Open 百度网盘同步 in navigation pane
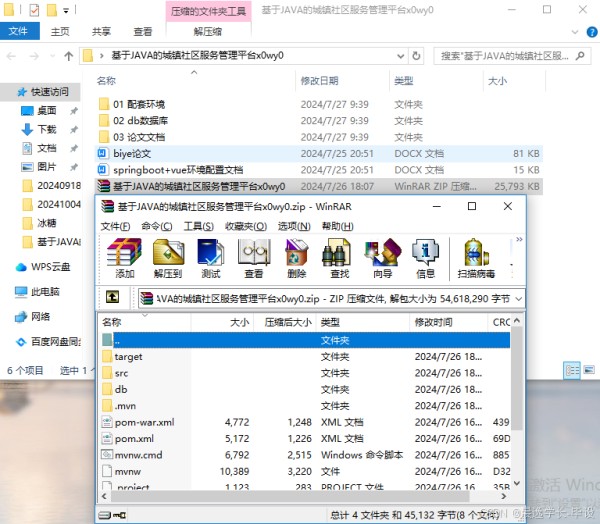Screen dimensions: 600x524 click(47, 341)
